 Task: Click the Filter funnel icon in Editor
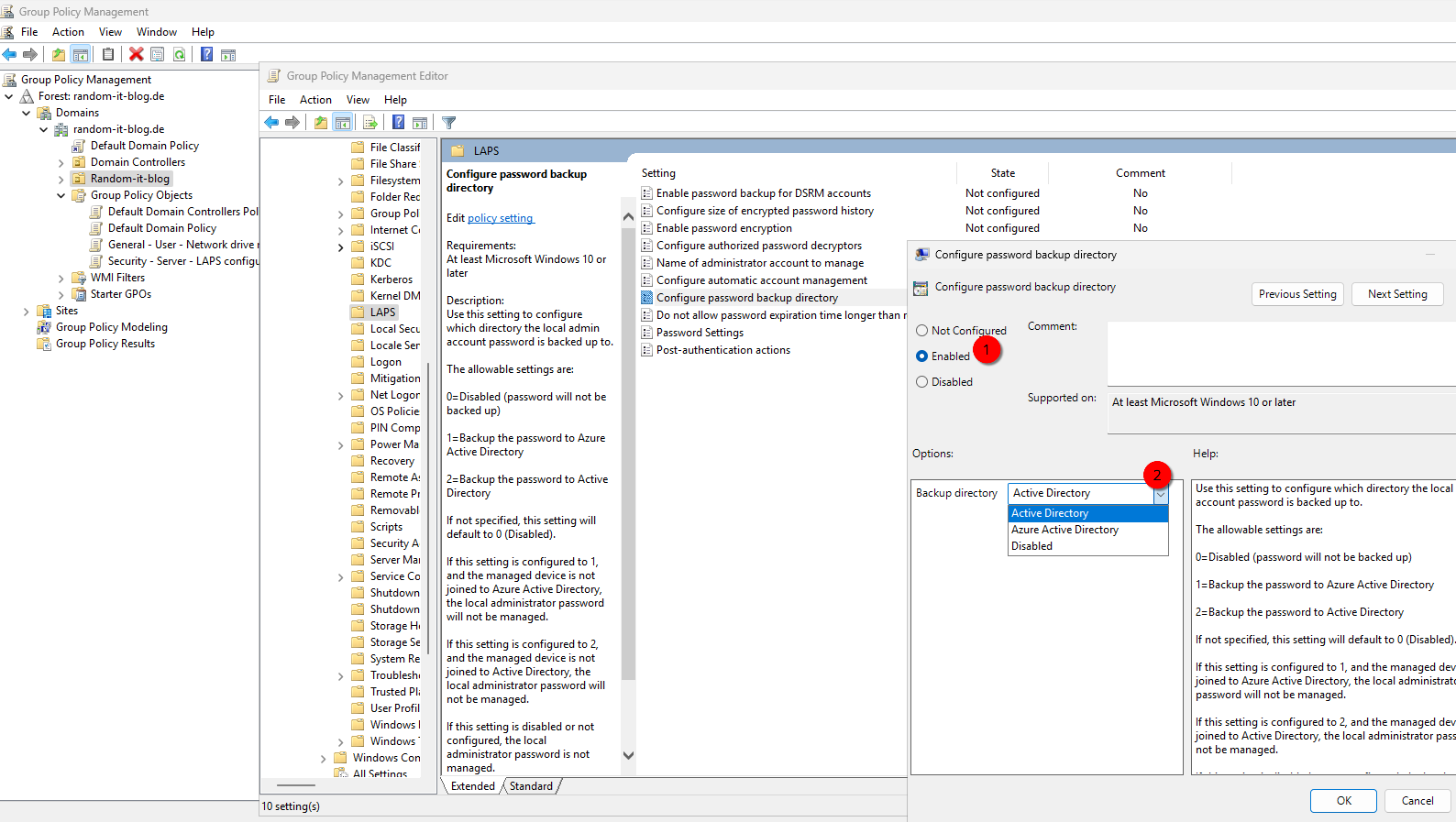tap(449, 123)
